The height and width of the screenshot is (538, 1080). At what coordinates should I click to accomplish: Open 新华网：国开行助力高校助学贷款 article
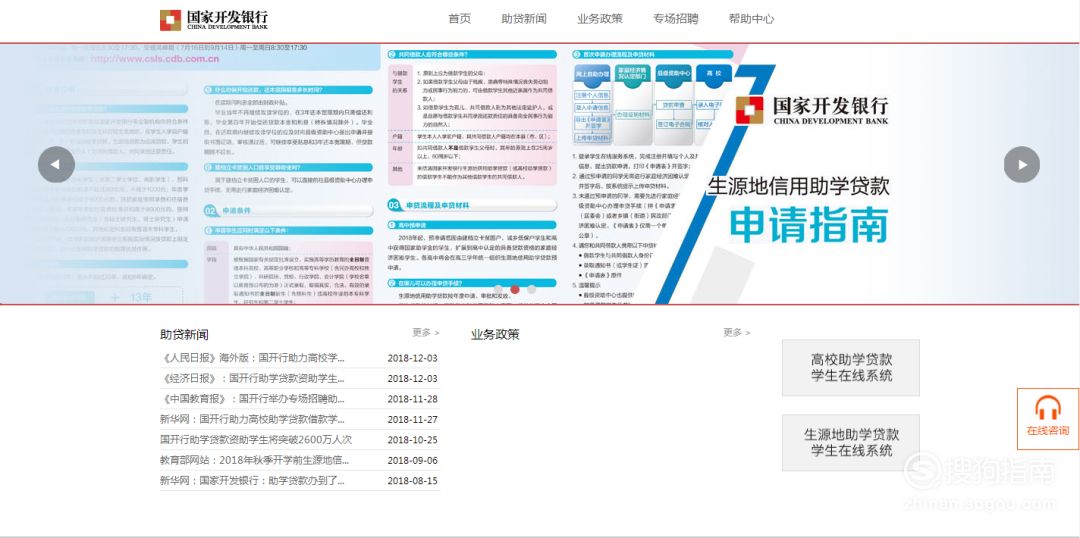[x=253, y=419]
